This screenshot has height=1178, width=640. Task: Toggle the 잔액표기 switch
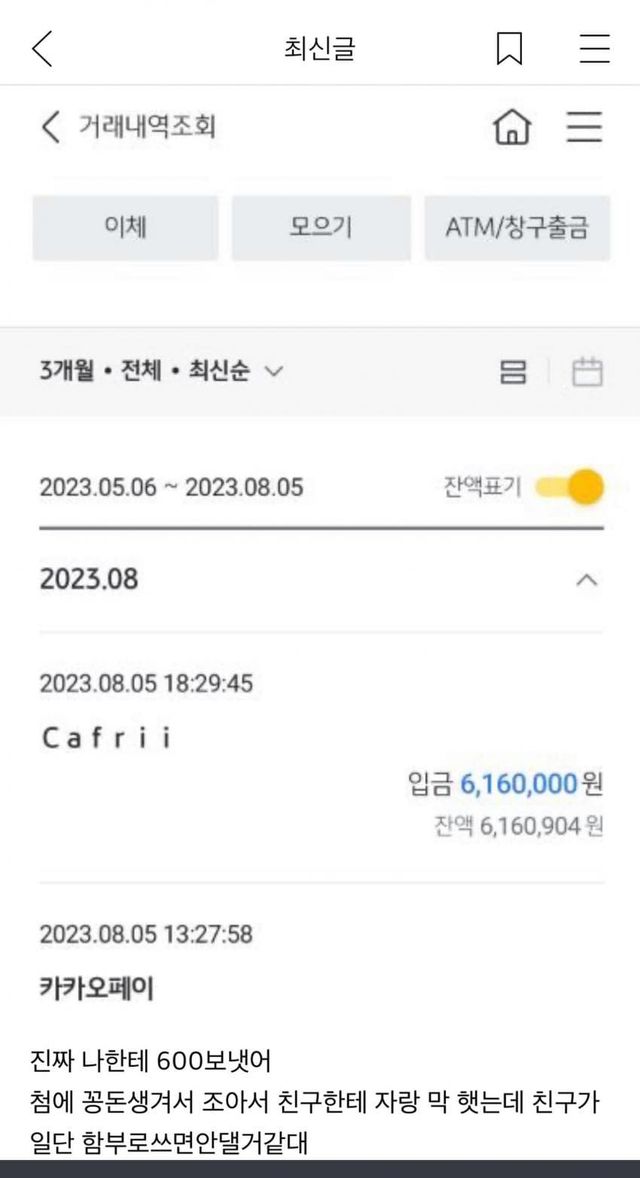(572, 488)
